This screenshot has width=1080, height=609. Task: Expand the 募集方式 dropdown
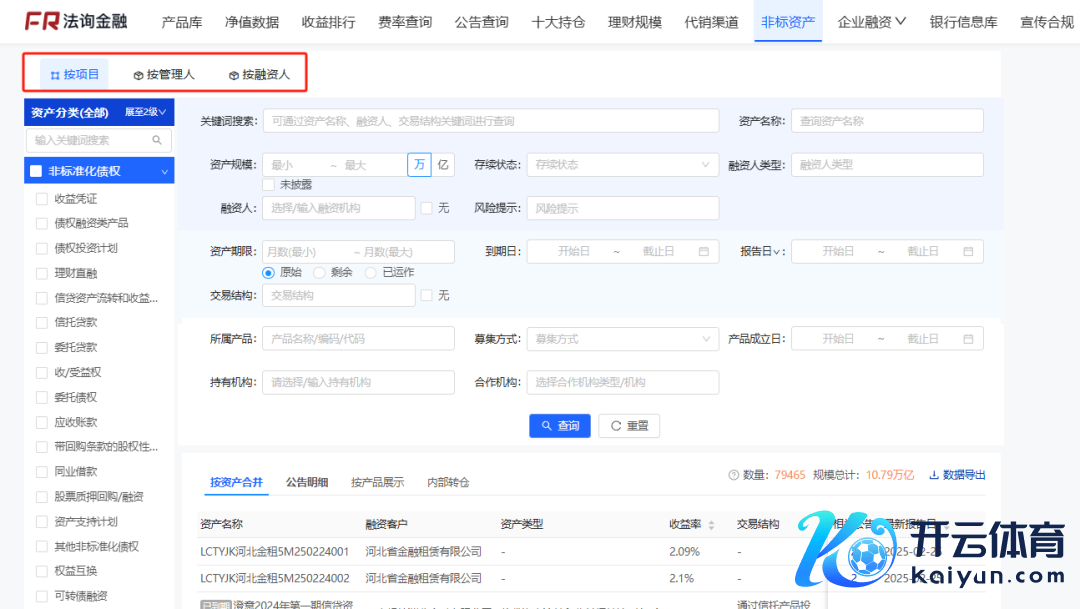(x=622, y=339)
